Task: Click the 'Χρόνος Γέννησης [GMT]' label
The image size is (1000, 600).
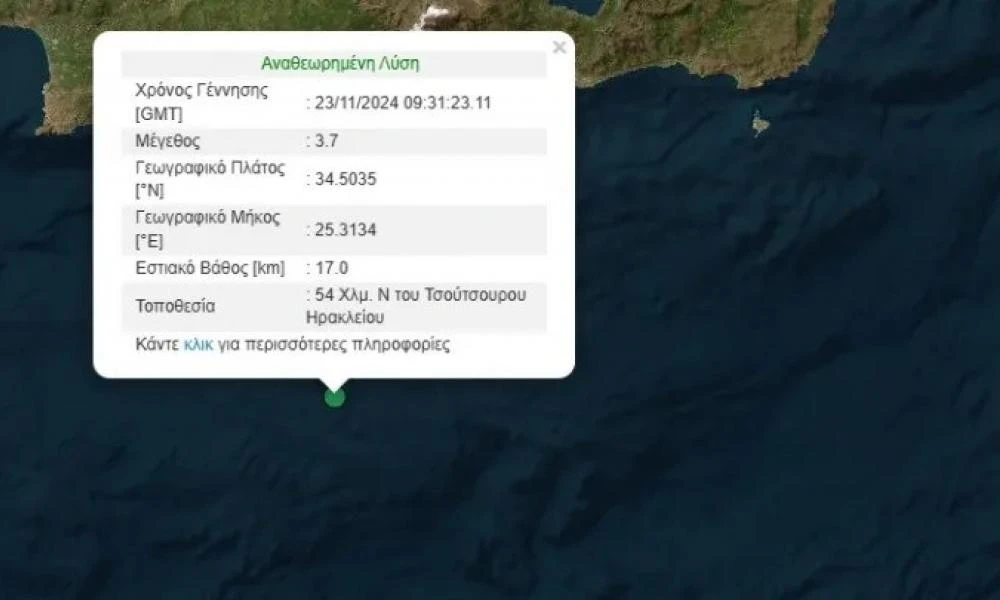Action: coord(202,102)
